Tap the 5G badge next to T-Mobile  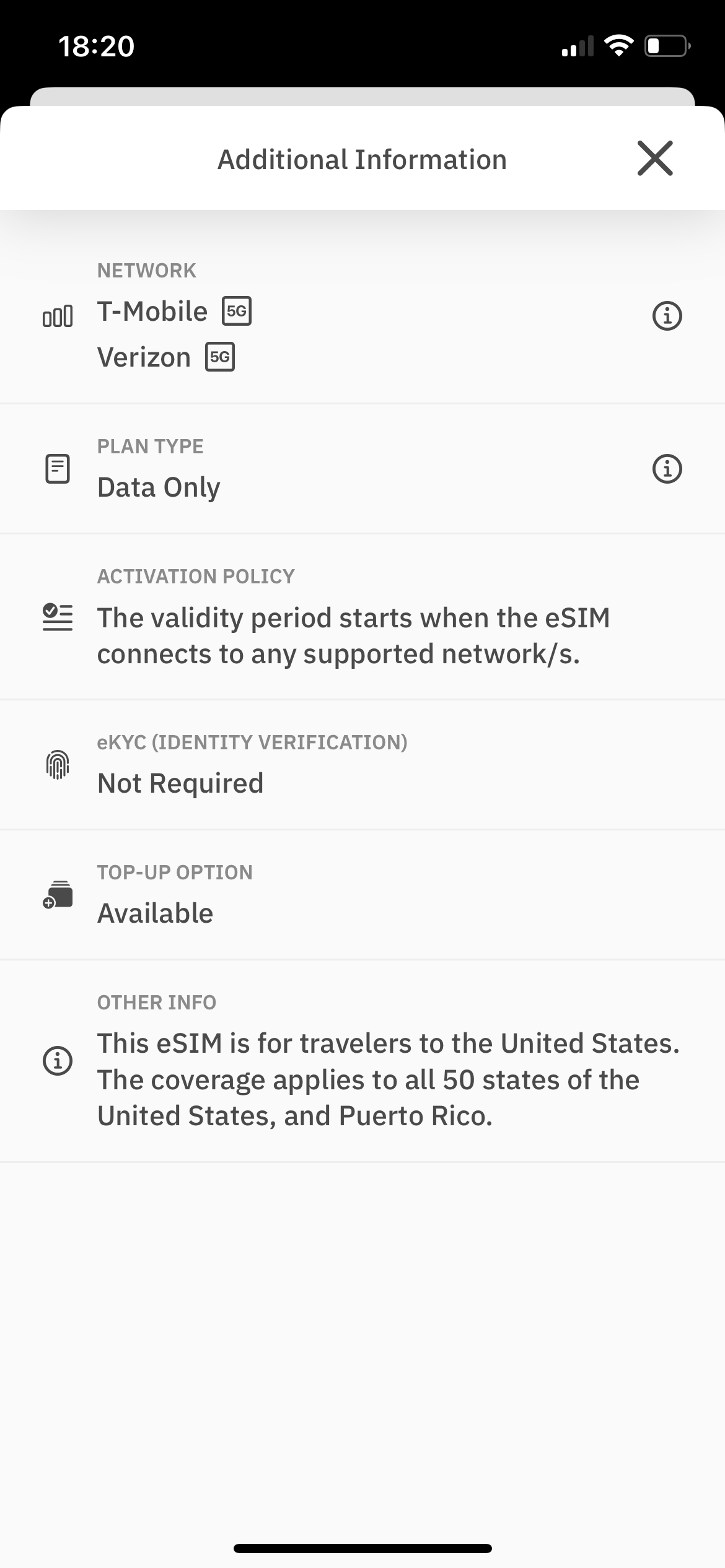(x=237, y=311)
